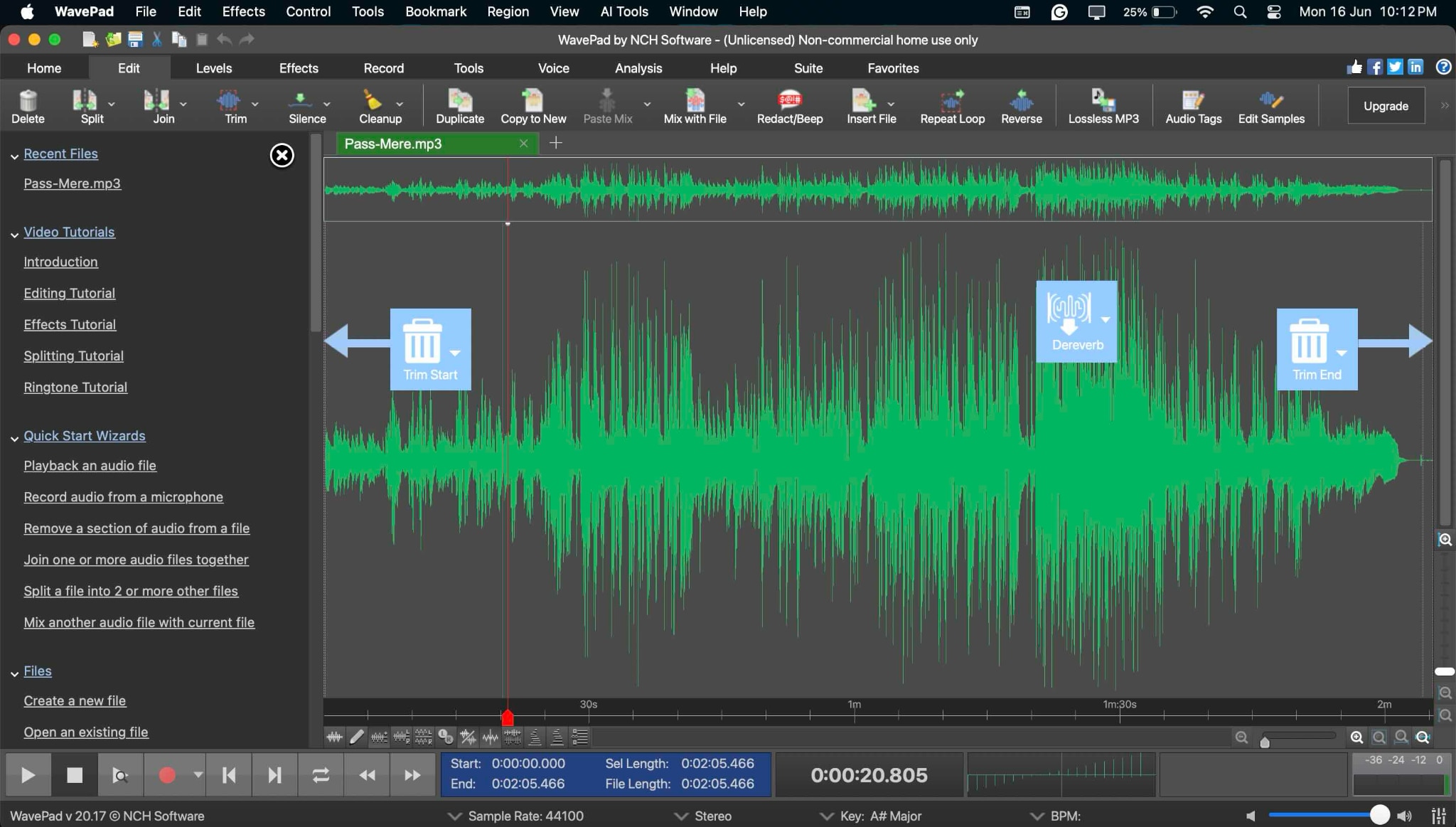Switch to the Levels tab
Viewport: 1456px width, 827px height.
(x=213, y=68)
